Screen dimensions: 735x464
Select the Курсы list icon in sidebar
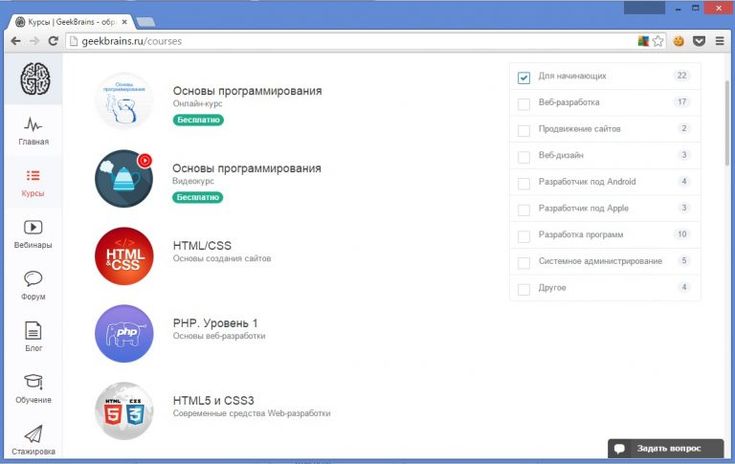point(33,176)
